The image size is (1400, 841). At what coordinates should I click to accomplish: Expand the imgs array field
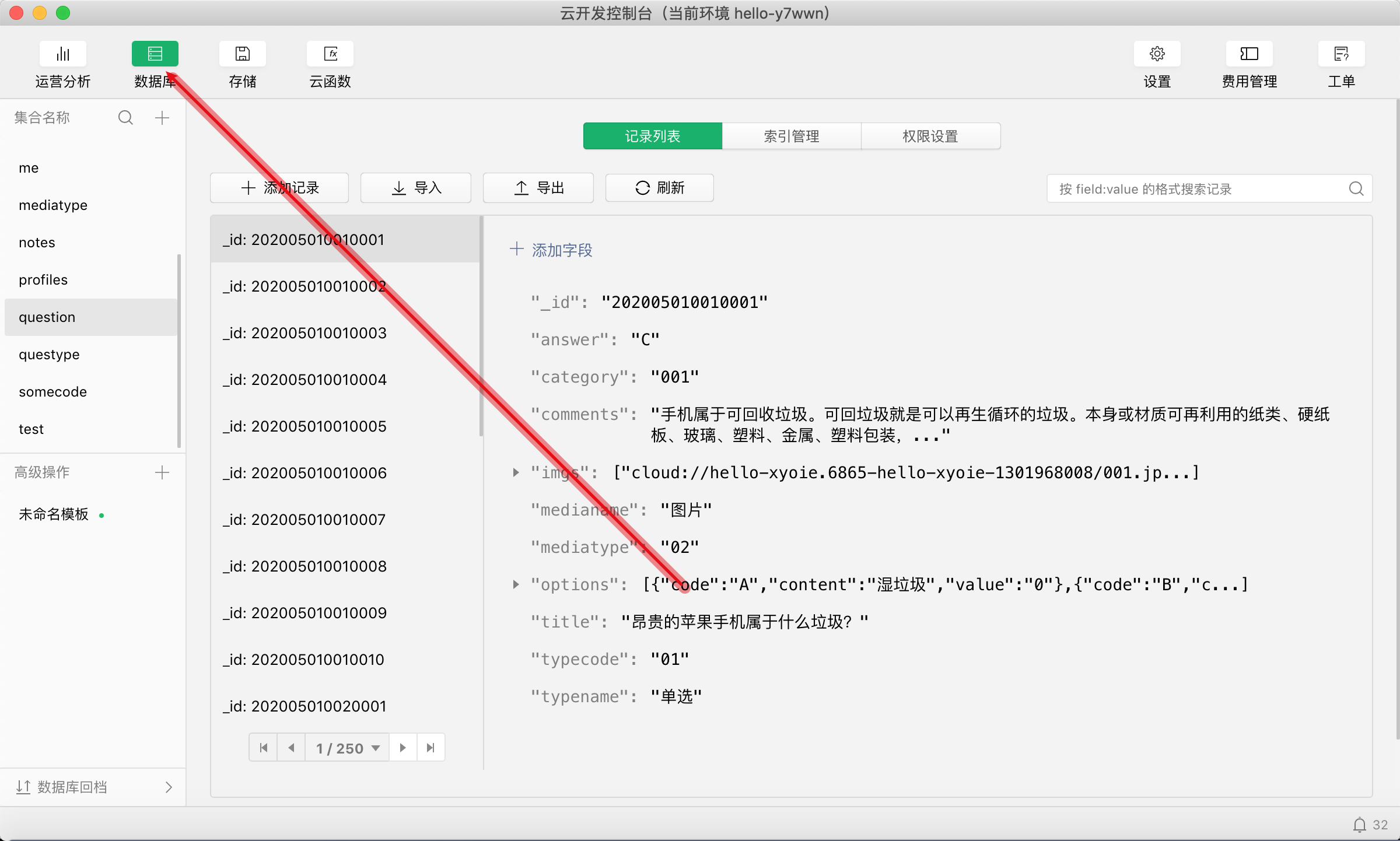pyautogui.click(x=516, y=472)
